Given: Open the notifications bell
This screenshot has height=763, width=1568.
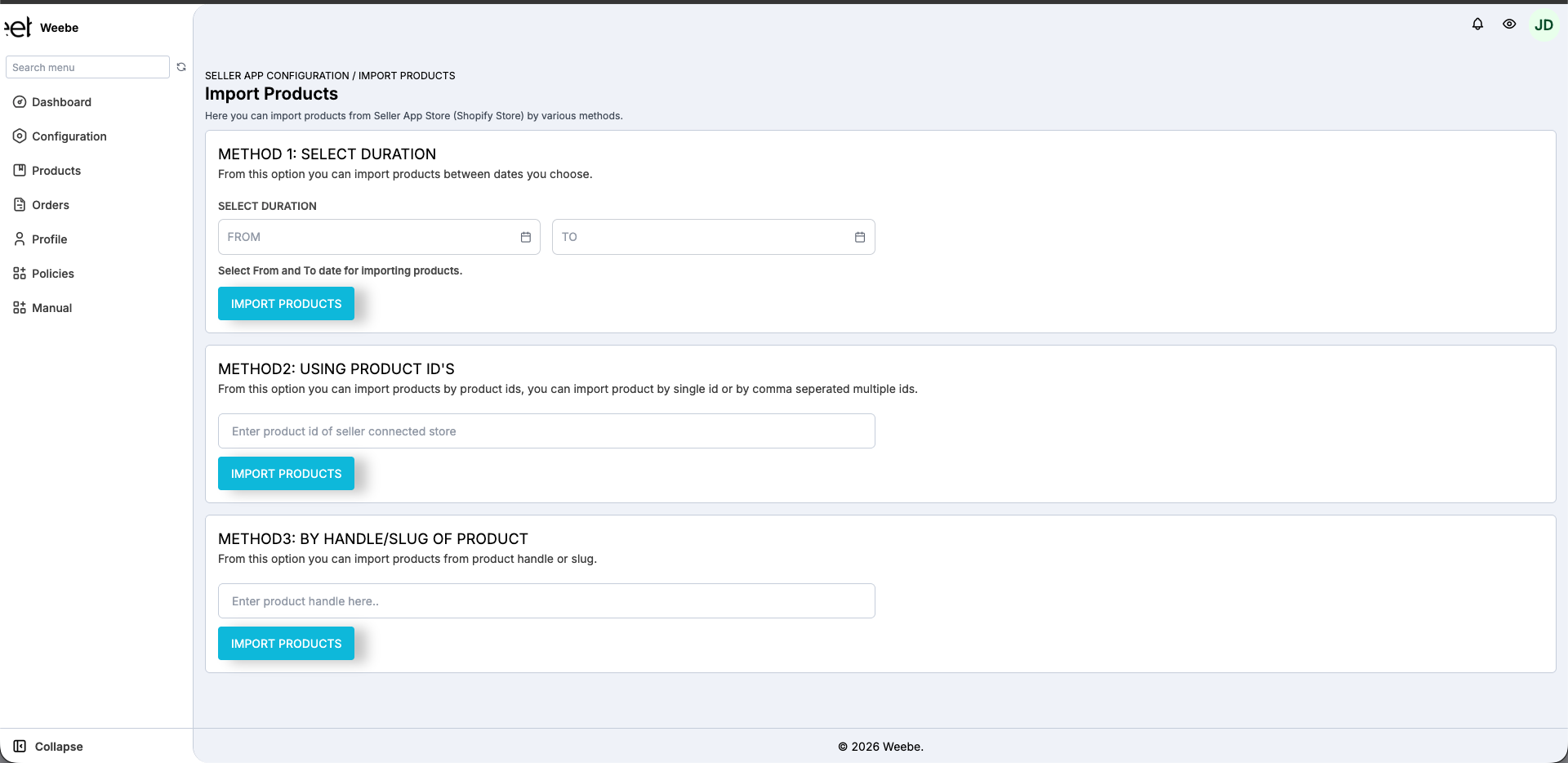Looking at the screenshot, I should [x=1477, y=25].
